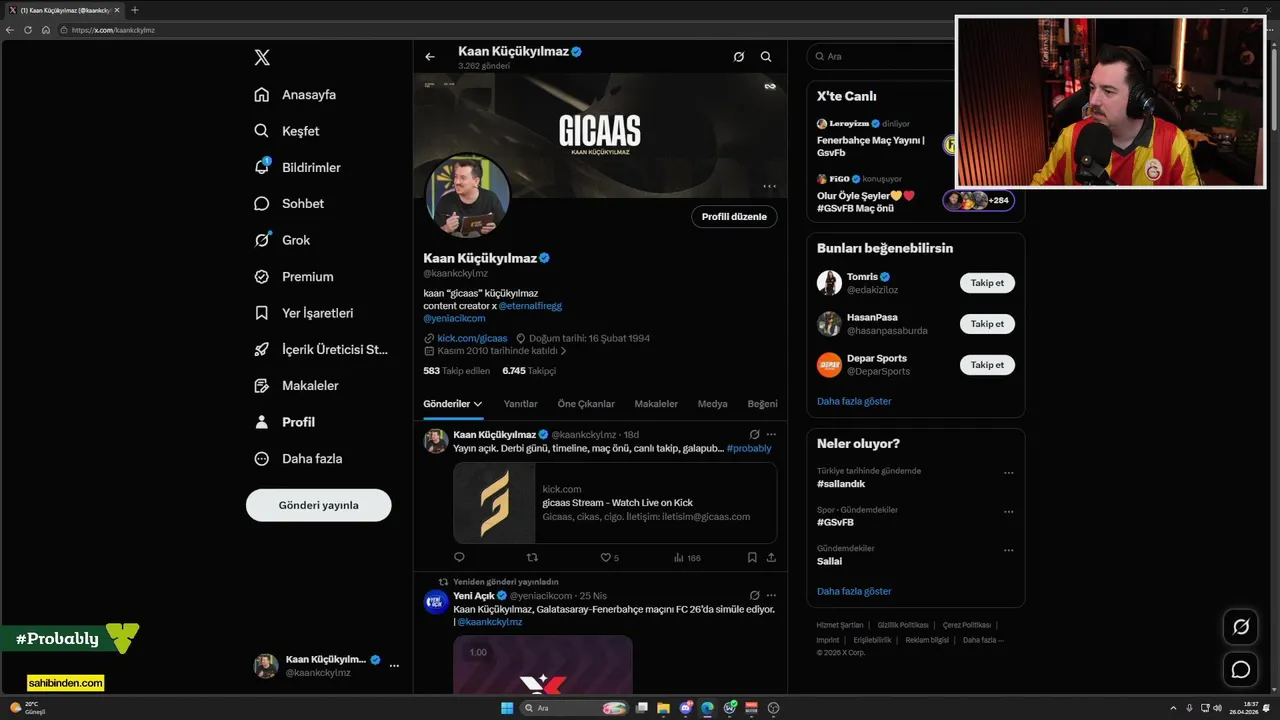Open @yeniacikcom mention in bio
The width and height of the screenshot is (1280, 720).
click(x=454, y=318)
